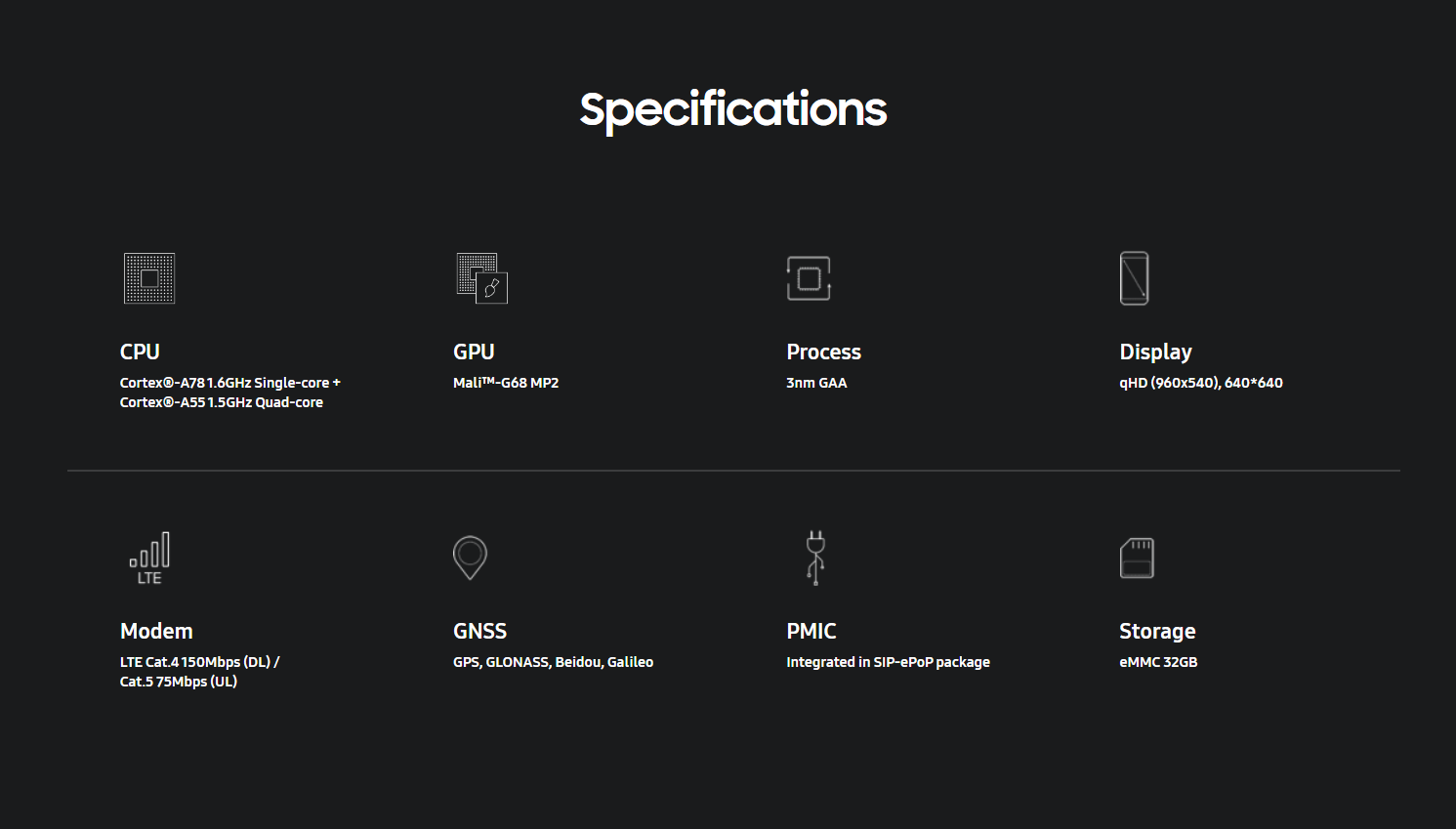The height and width of the screenshot is (829, 1456).
Task: Click GPS, GLONASS, Beidou, Galileo text
Action: tap(553, 662)
